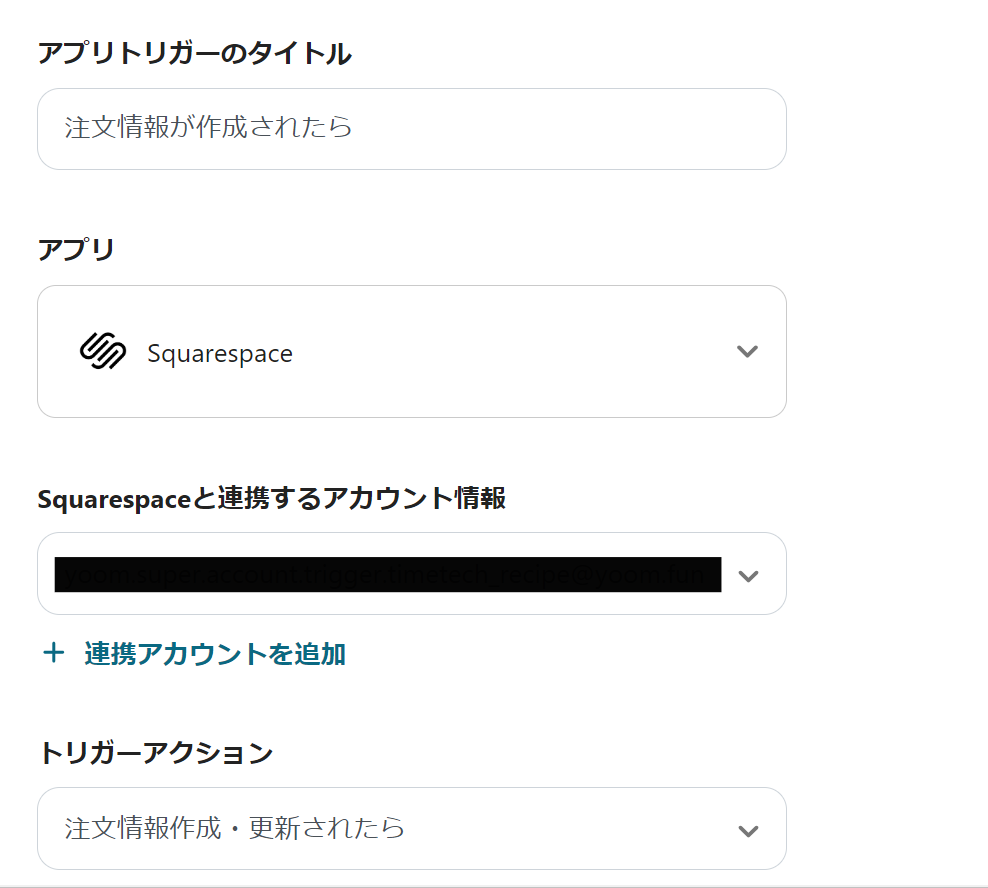Screen dimensions: 988x888
Task: Click the アプリトリガーのタイトル heading label
Action: pyautogui.click(x=194, y=53)
